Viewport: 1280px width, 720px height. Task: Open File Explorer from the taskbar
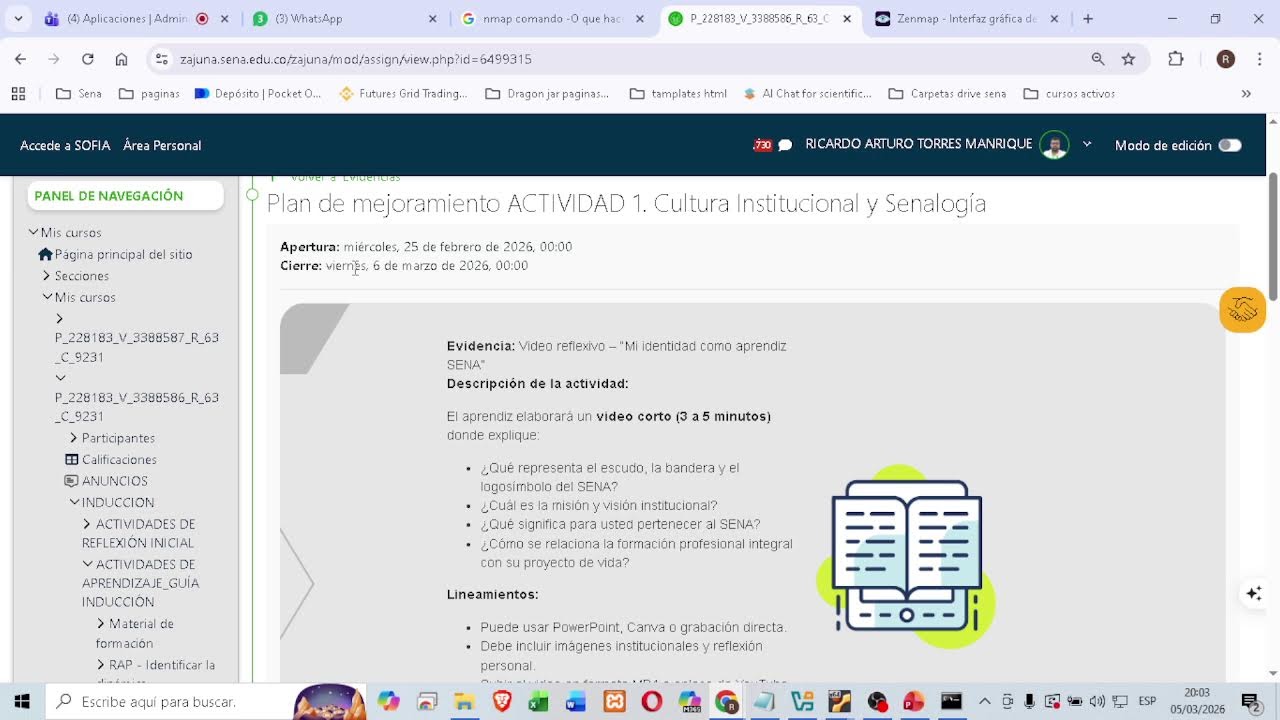(x=464, y=701)
